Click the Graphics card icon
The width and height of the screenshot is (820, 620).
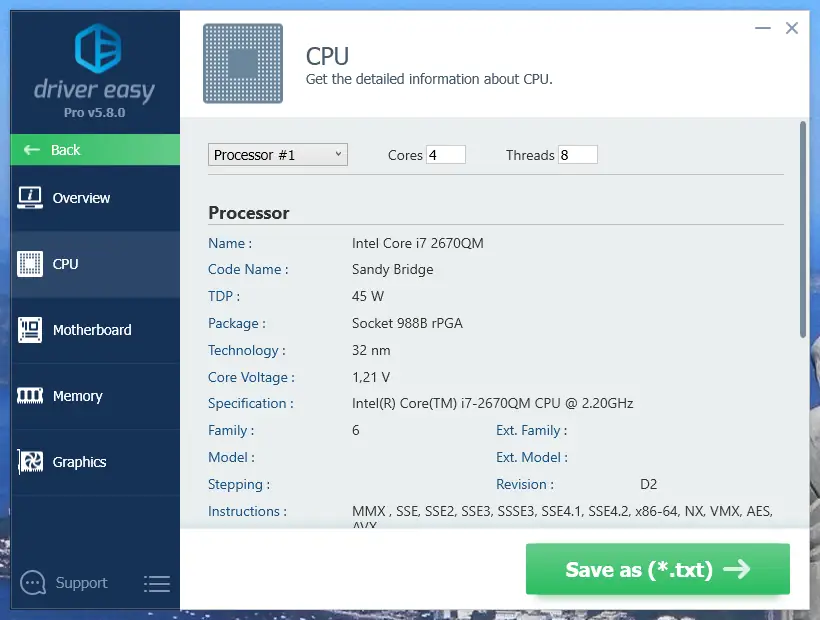tap(30, 462)
